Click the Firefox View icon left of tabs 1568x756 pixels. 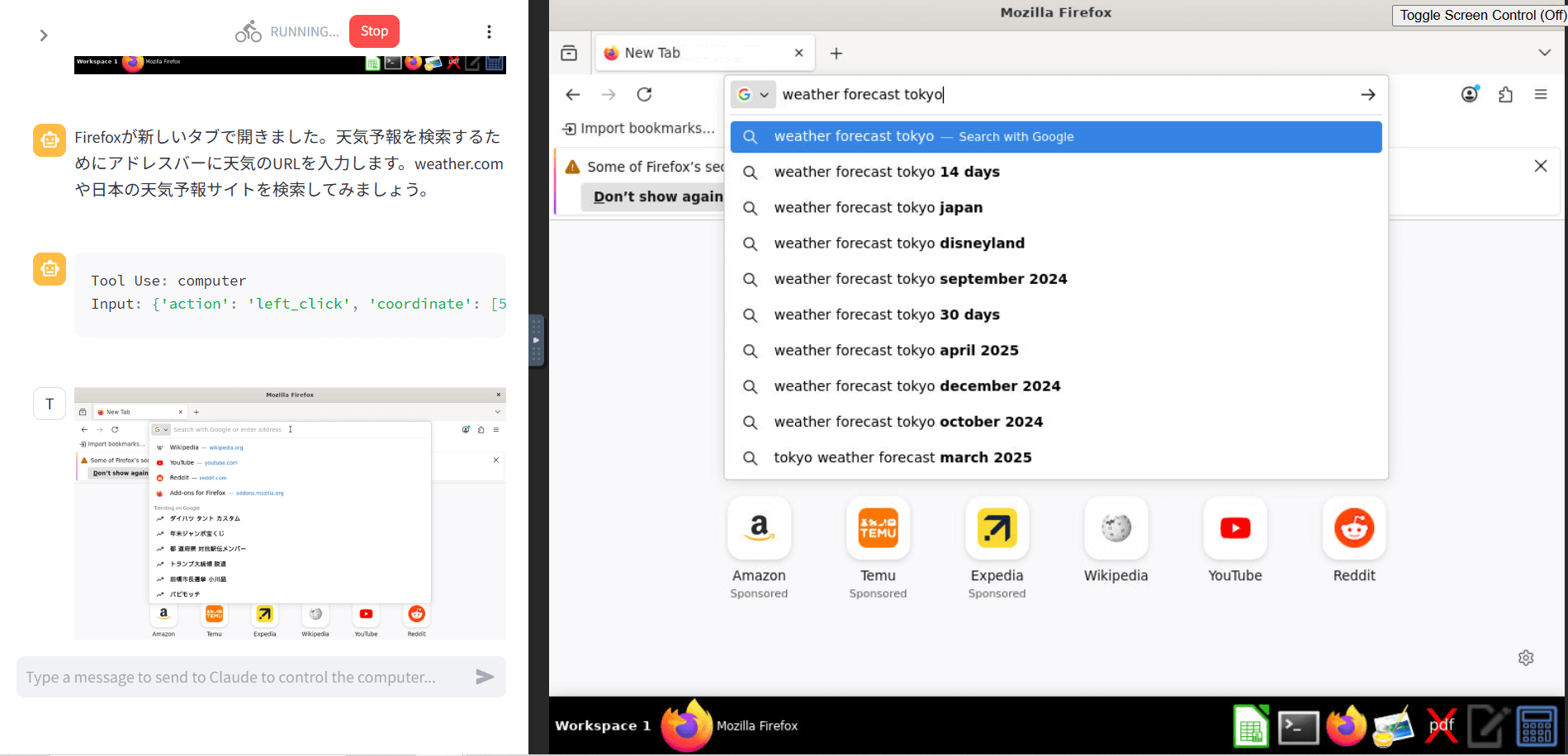(x=569, y=54)
